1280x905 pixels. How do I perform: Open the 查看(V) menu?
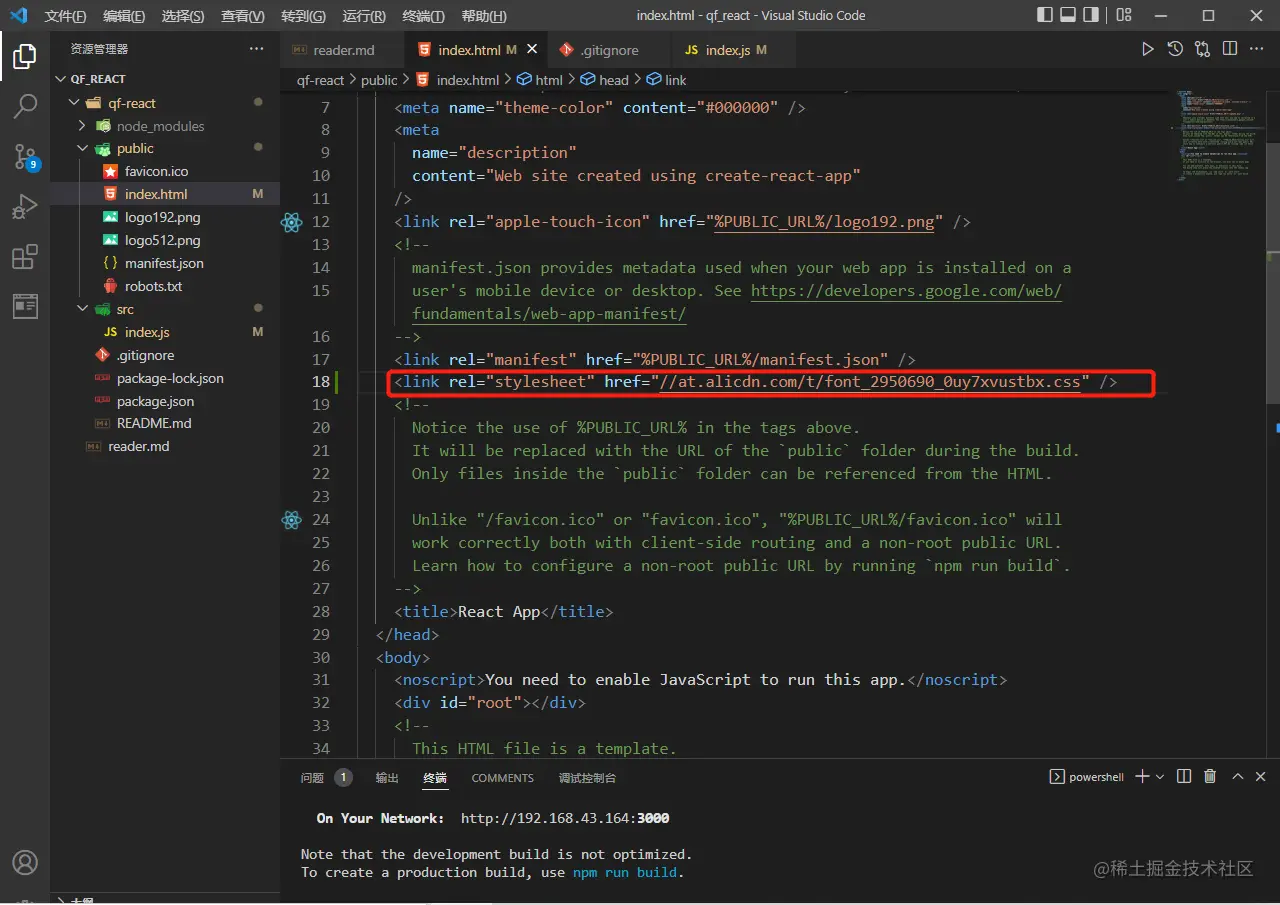242,16
